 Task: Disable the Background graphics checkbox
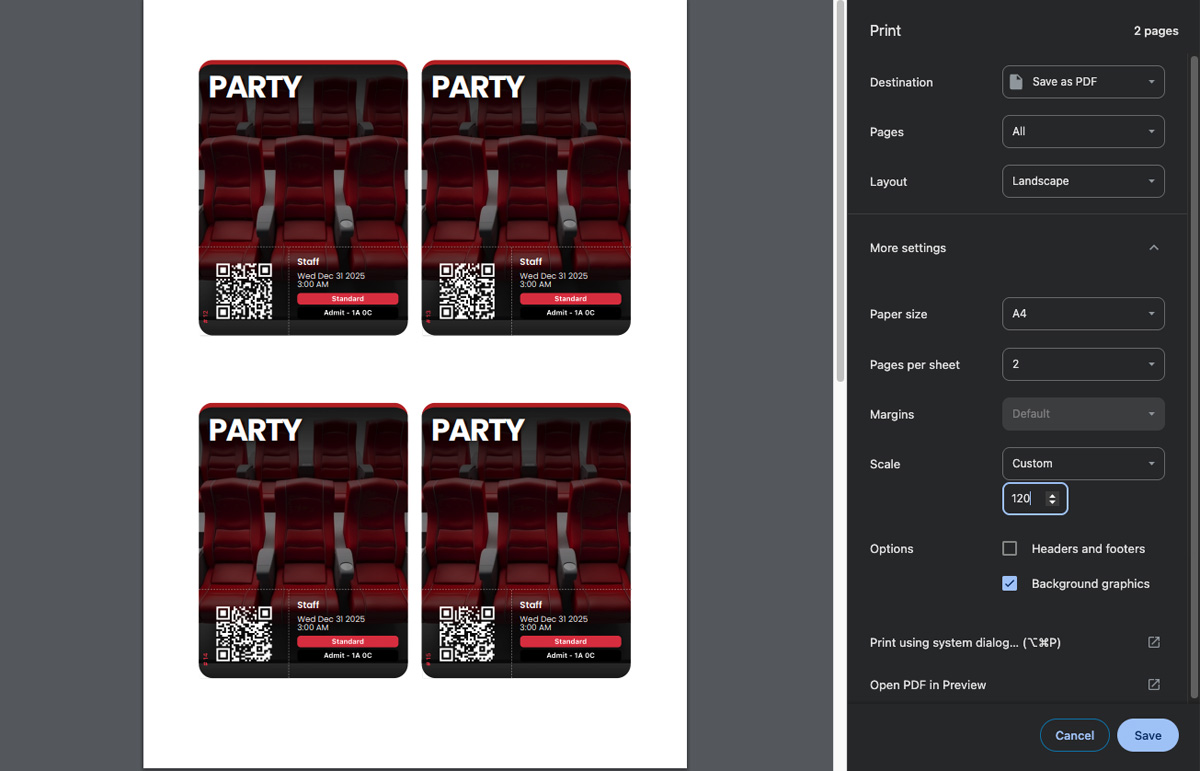(1009, 583)
